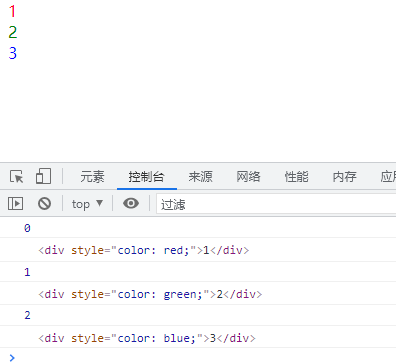Click the green number 2 on page
The image size is (396, 363).
[13, 32]
